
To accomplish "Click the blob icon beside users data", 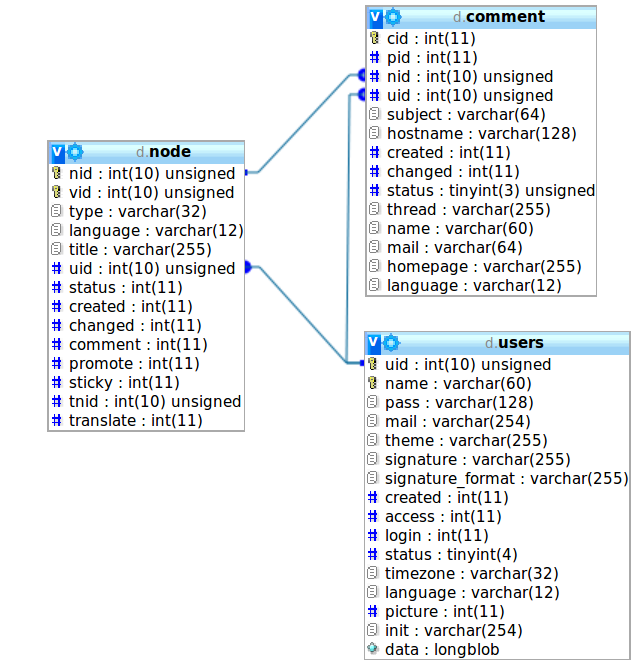I will pyautogui.click(x=373, y=649).
